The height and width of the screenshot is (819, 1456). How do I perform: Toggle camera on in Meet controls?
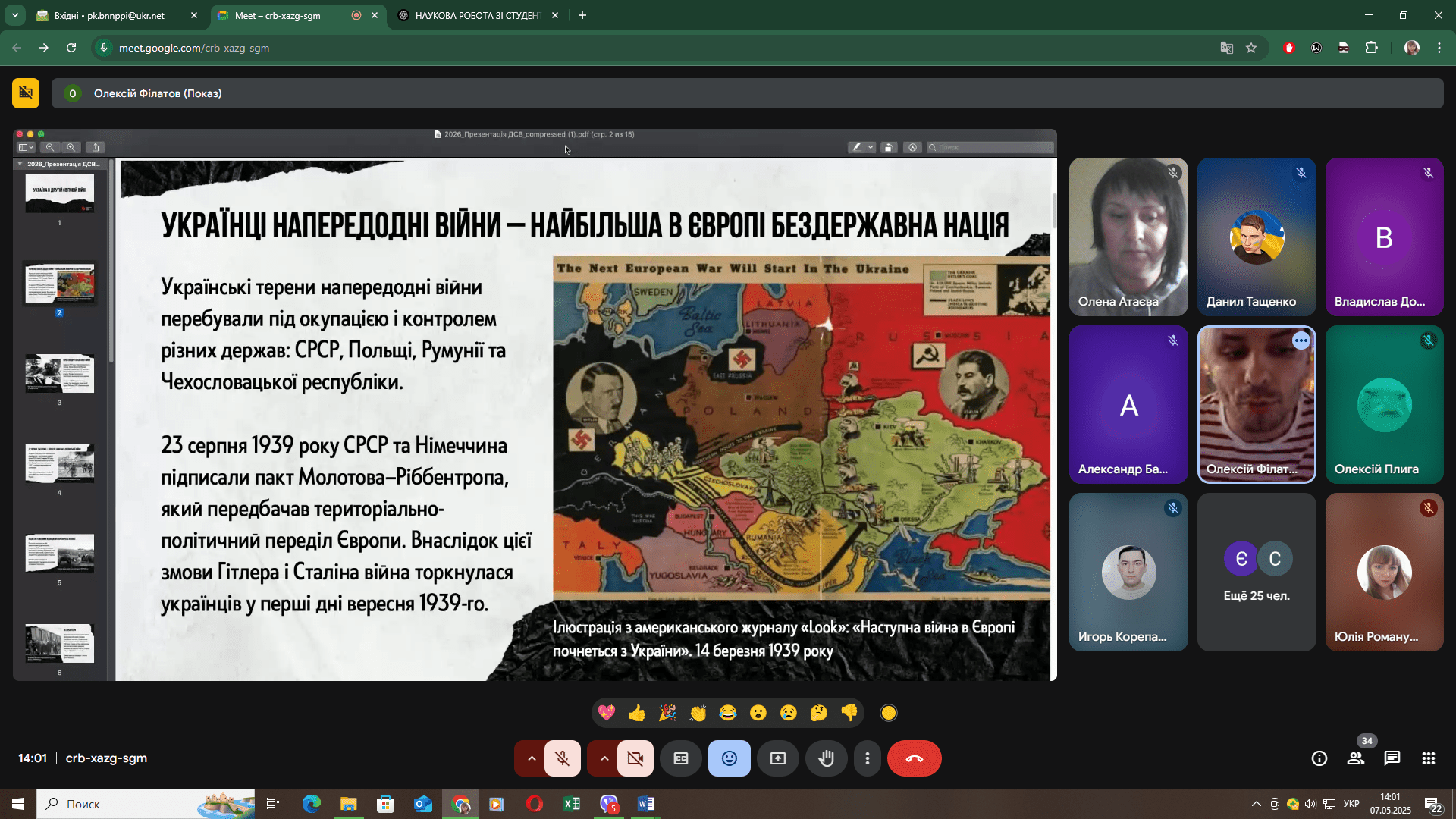coord(635,758)
